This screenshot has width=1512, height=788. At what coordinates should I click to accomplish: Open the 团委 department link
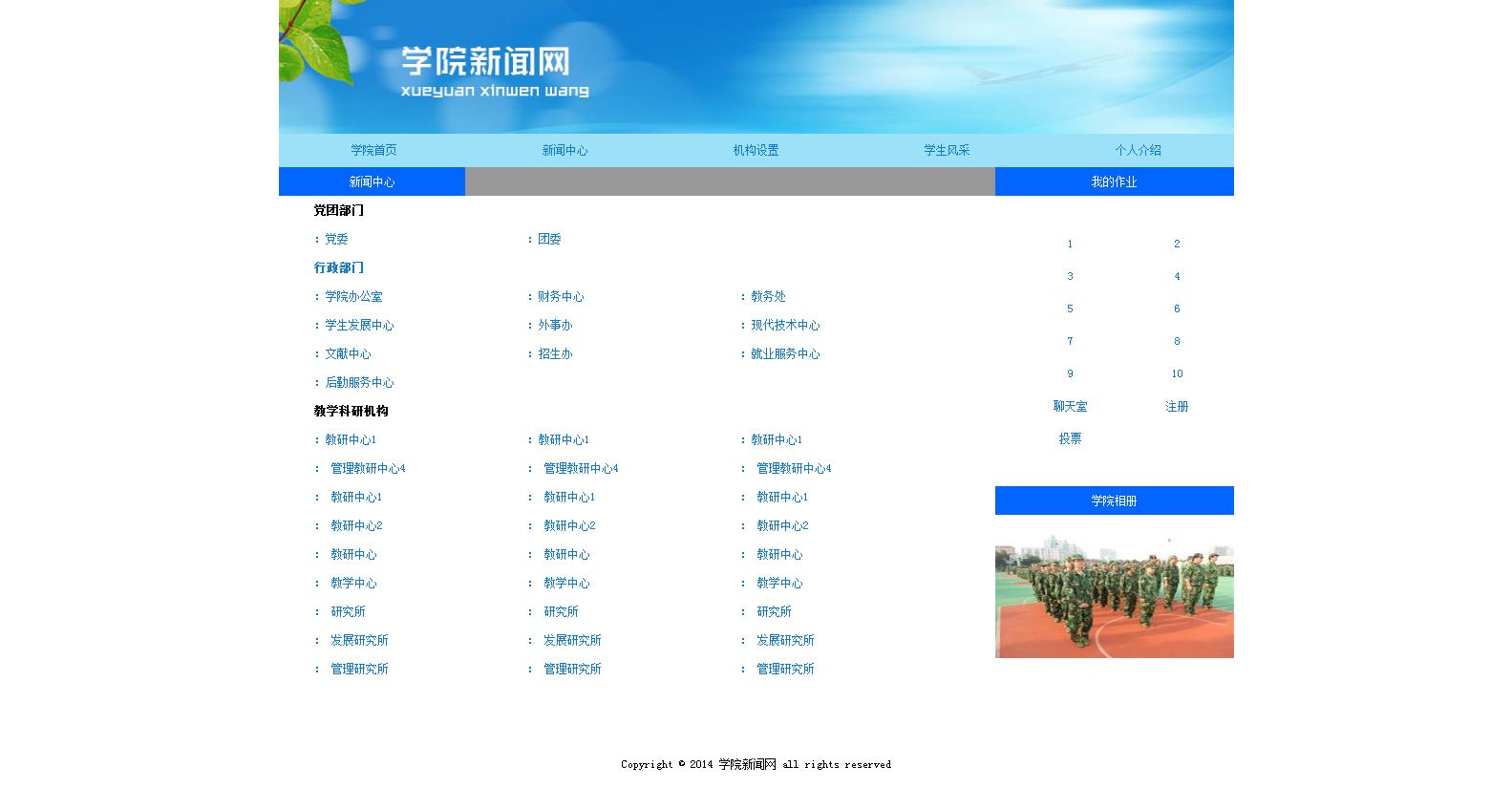(x=549, y=239)
